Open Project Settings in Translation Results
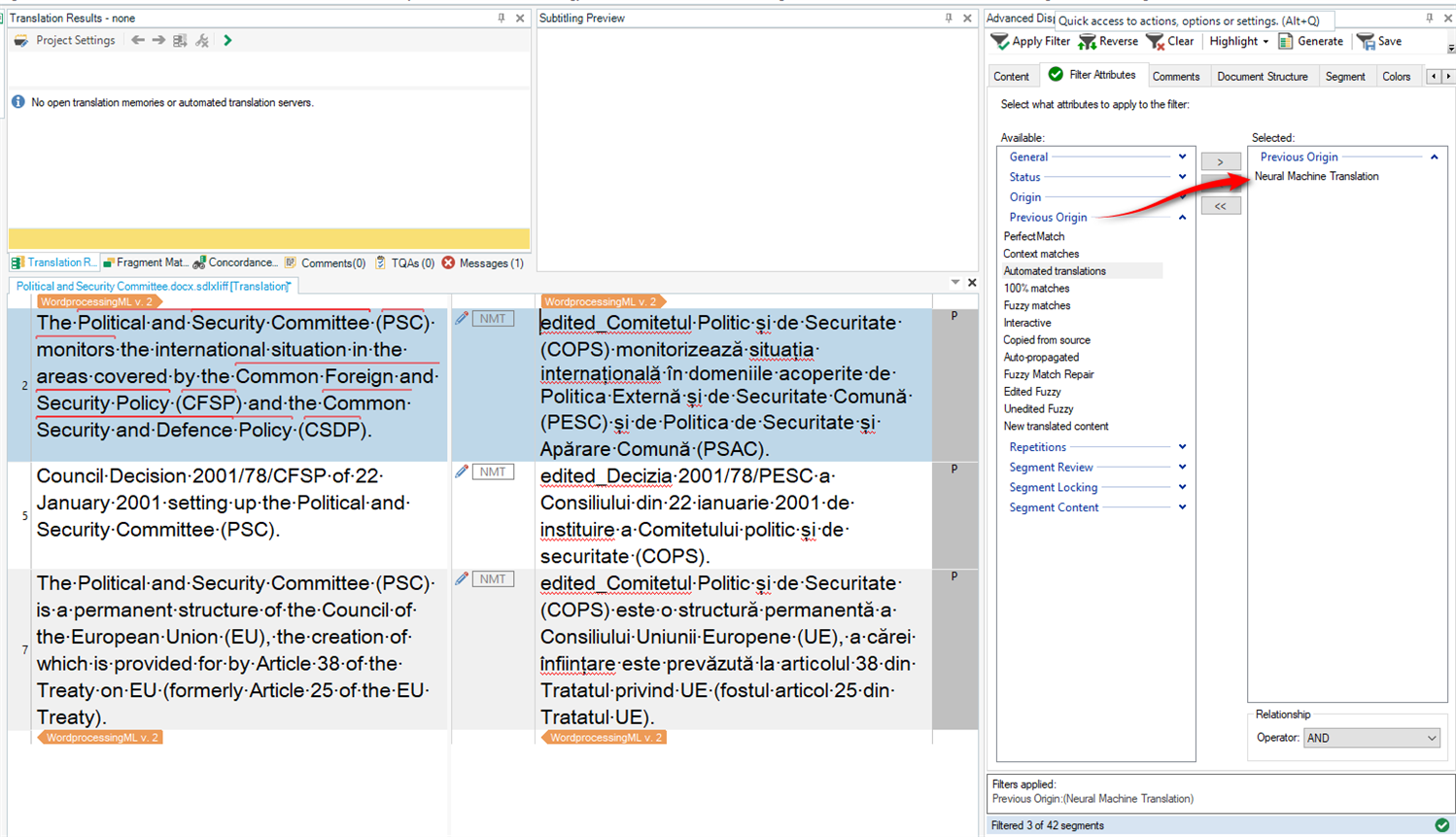 (x=65, y=41)
